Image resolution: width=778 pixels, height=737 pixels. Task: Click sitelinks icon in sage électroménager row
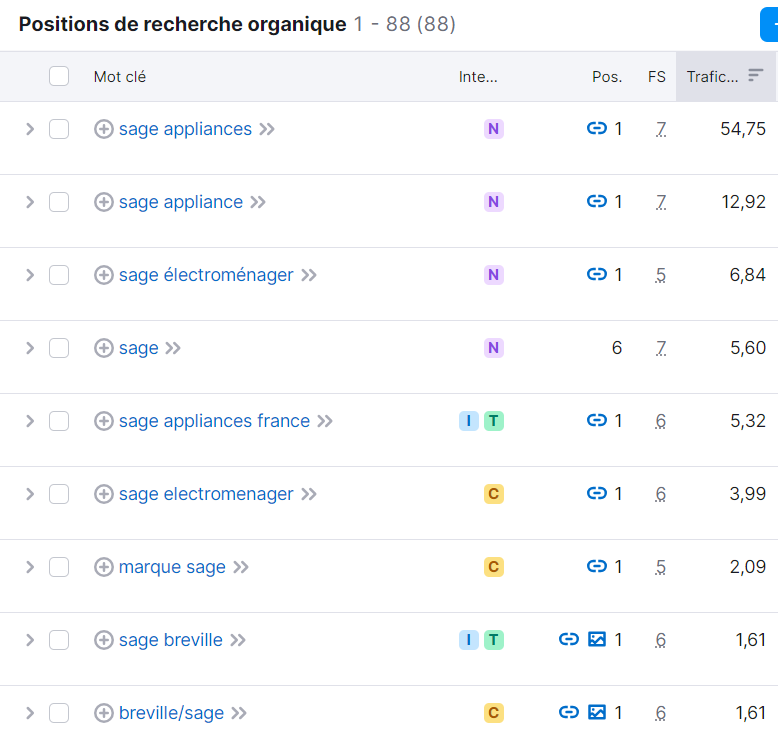[x=596, y=274]
